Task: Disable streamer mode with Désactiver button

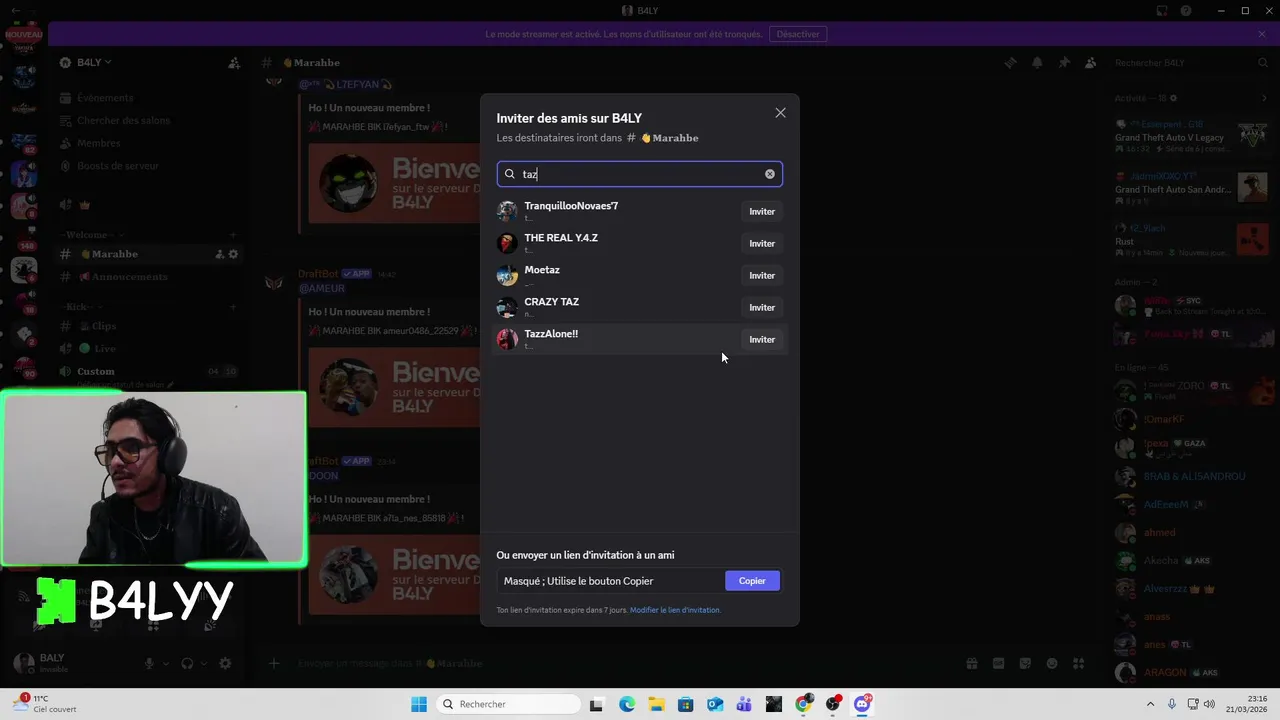Action: coord(797,34)
